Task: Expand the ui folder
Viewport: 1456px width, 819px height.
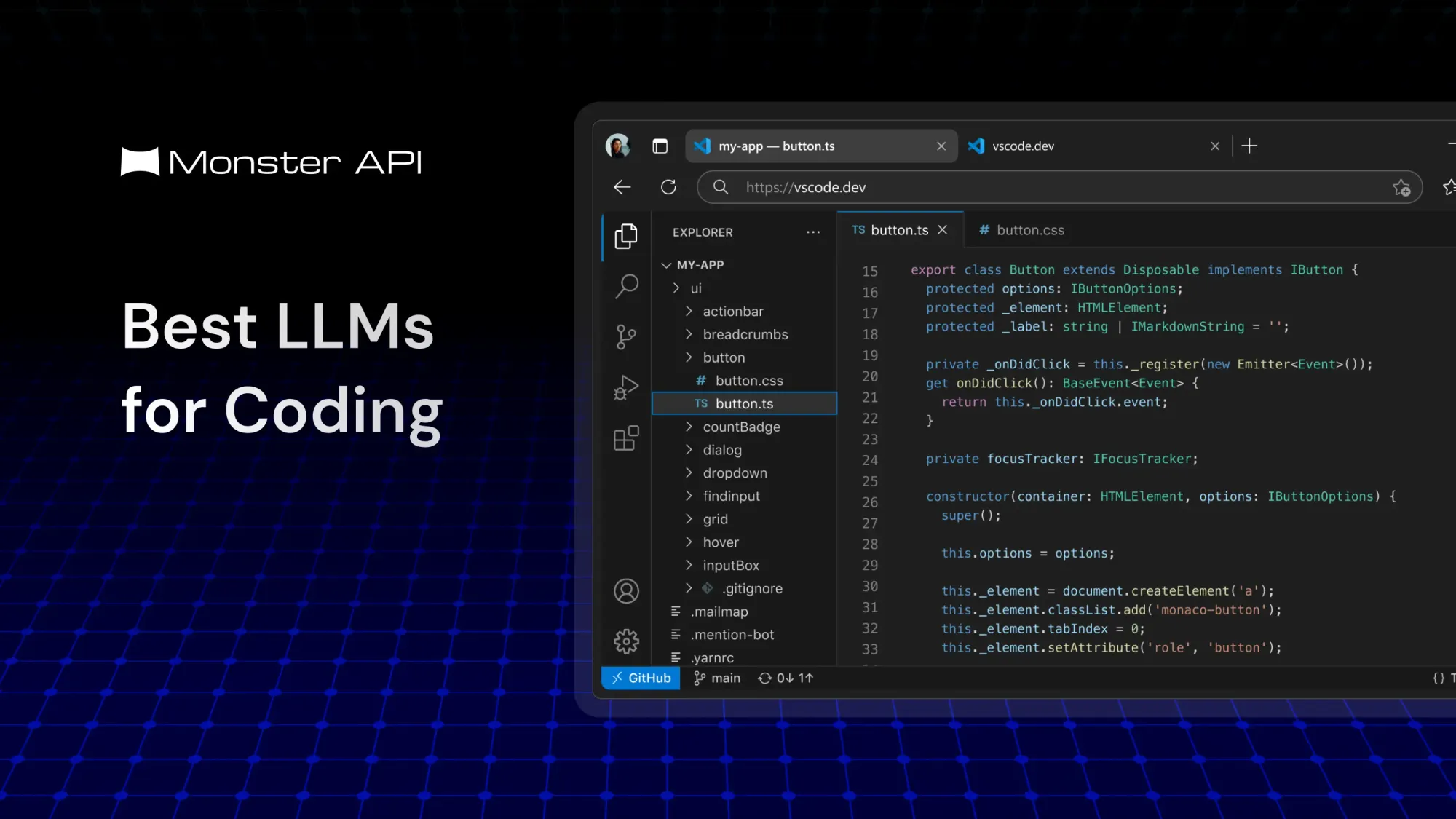Action: 744,288
